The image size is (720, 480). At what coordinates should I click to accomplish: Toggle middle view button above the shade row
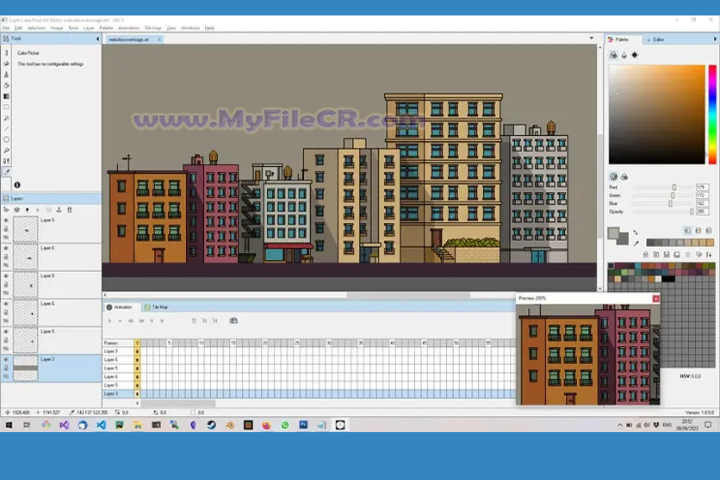698,230
